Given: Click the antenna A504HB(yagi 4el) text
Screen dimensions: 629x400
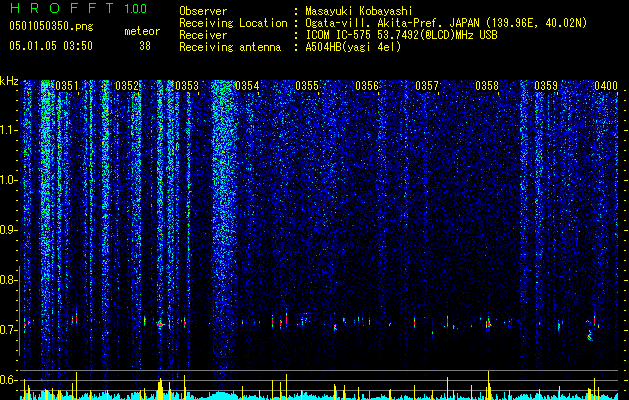Looking at the screenshot, I should pyautogui.click(x=353, y=47).
